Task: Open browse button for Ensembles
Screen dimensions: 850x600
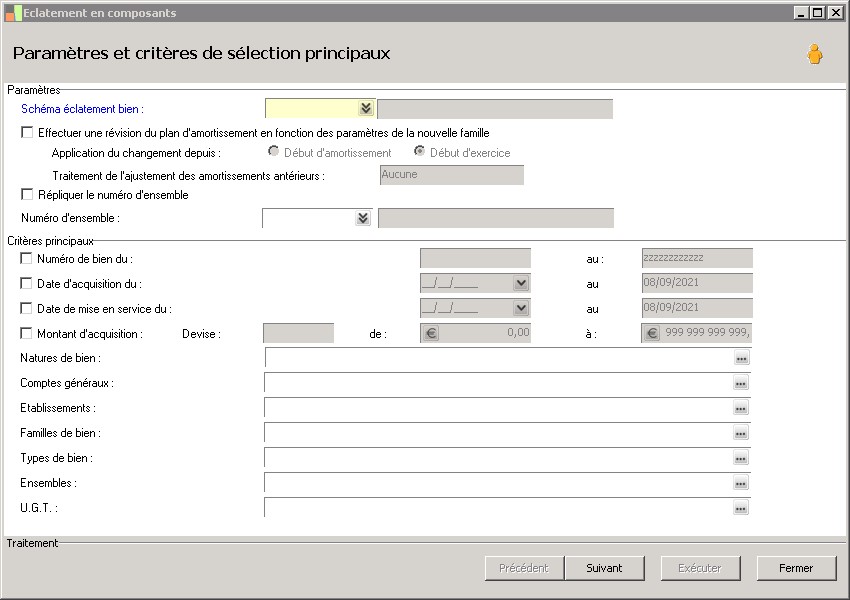Action: coord(740,483)
